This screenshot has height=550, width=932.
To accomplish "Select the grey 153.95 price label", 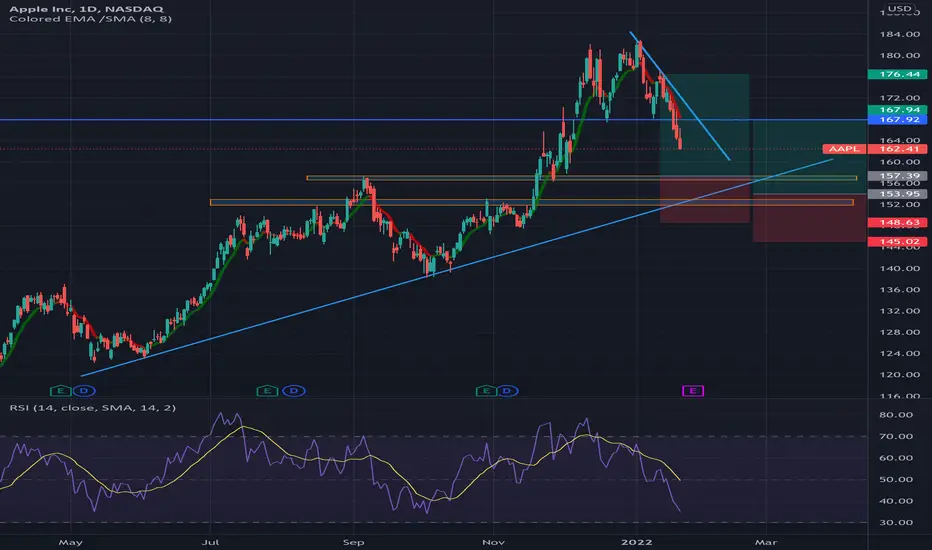I will coord(899,194).
